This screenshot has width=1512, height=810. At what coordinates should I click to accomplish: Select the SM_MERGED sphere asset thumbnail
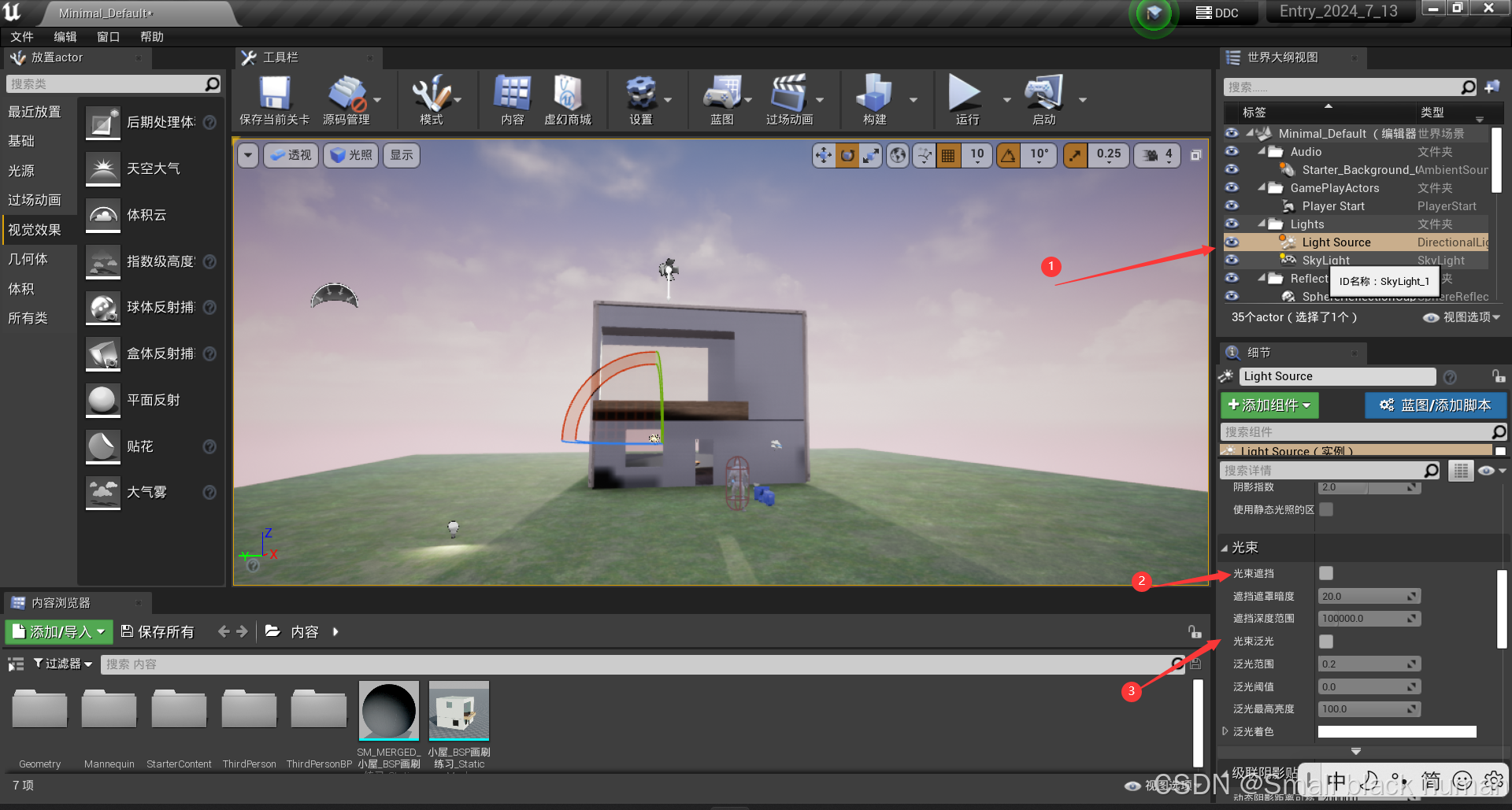pos(388,711)
